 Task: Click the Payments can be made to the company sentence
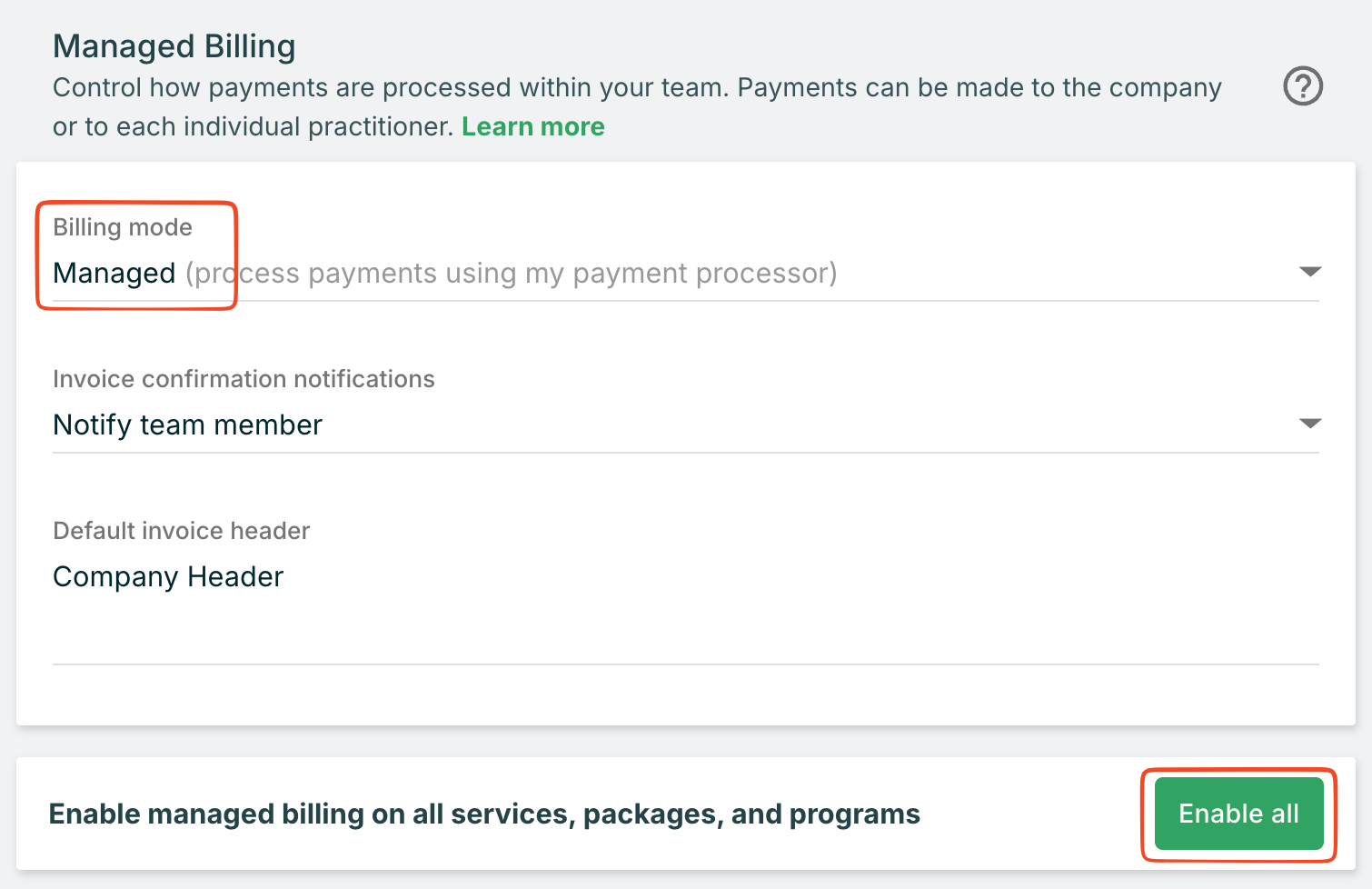(979, 88)
